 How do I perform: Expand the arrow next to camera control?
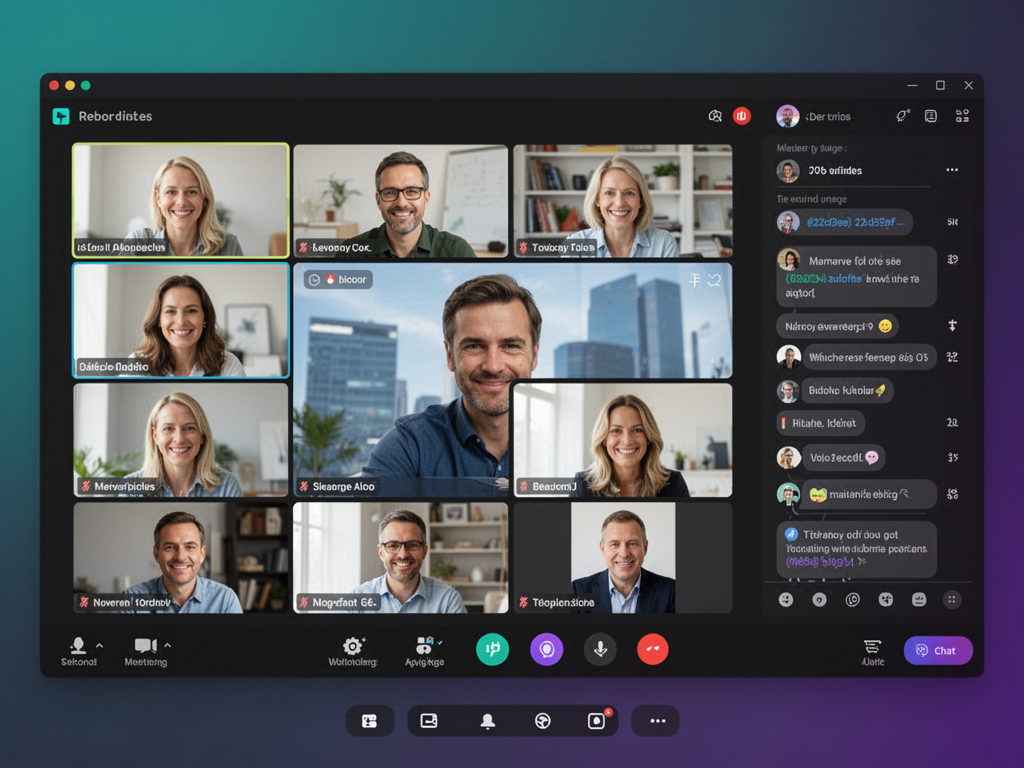pyautogui.click(x=167, y=645)
